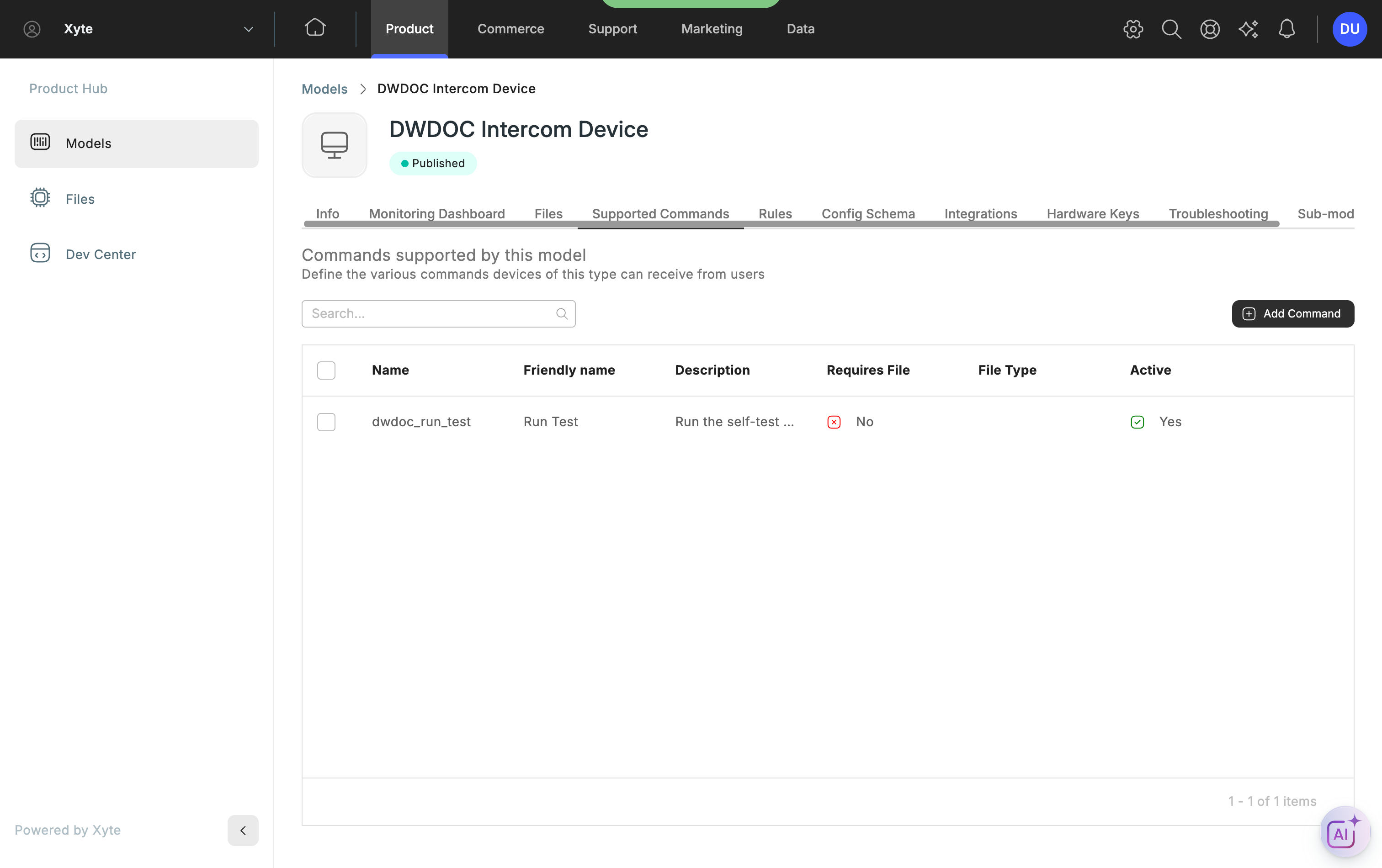Open Models in the sidebar
Image resolution: width=1382 pixels, height=868 pixels.
tap(137, 143)
